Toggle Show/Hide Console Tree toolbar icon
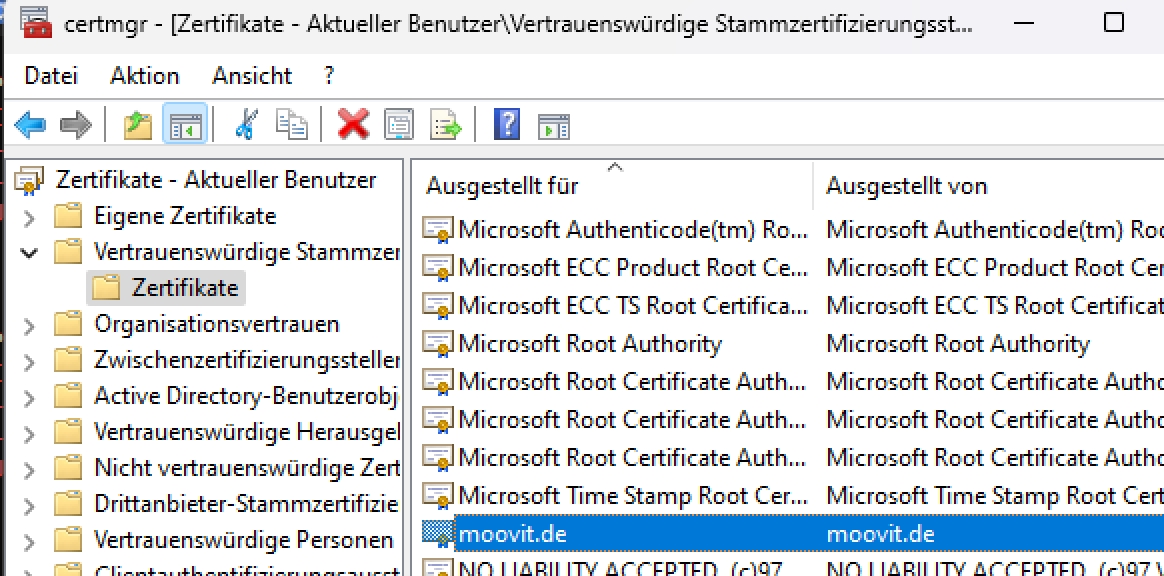Screen dimensions: 1164x576 tap(185, 125)
